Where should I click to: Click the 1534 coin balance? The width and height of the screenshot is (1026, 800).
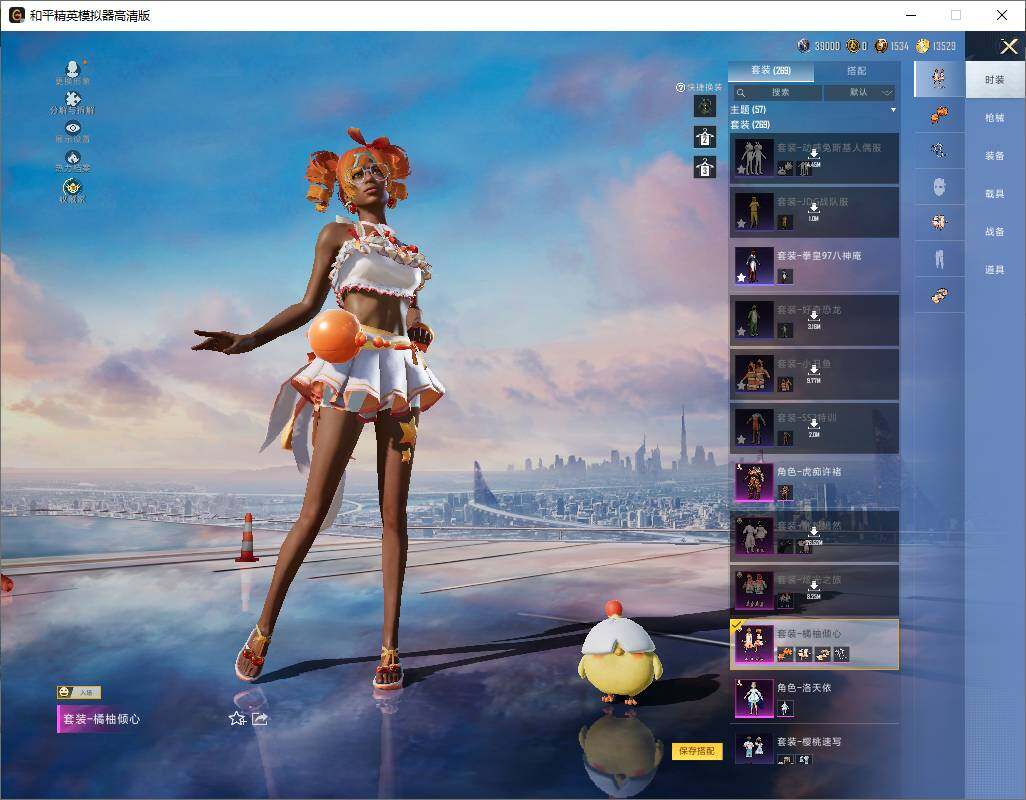click(899, 46)
